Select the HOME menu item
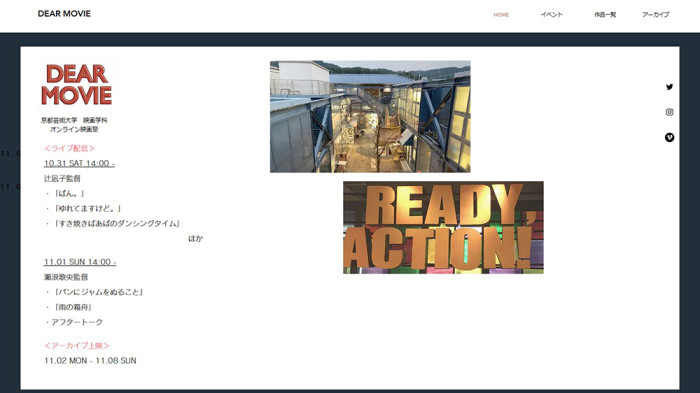Image resolution: width=700 pixels, height=393 pixels. 501,15
